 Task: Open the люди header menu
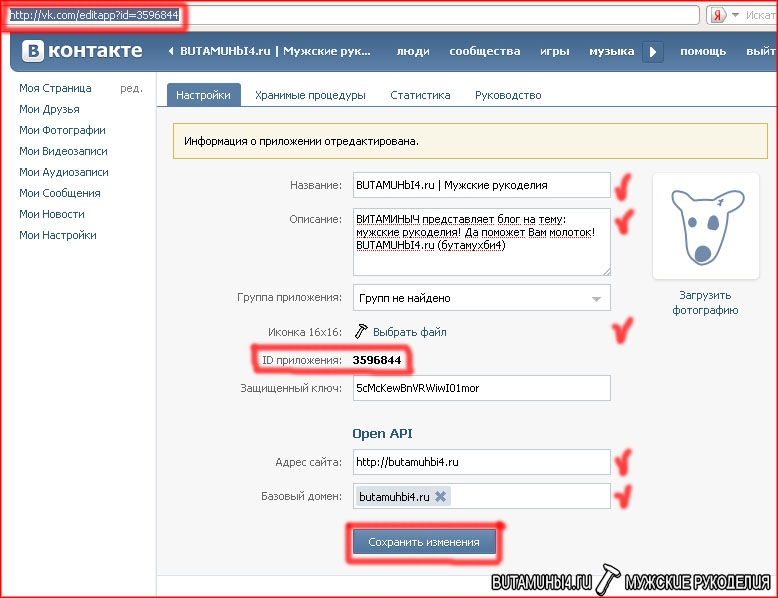413,51
